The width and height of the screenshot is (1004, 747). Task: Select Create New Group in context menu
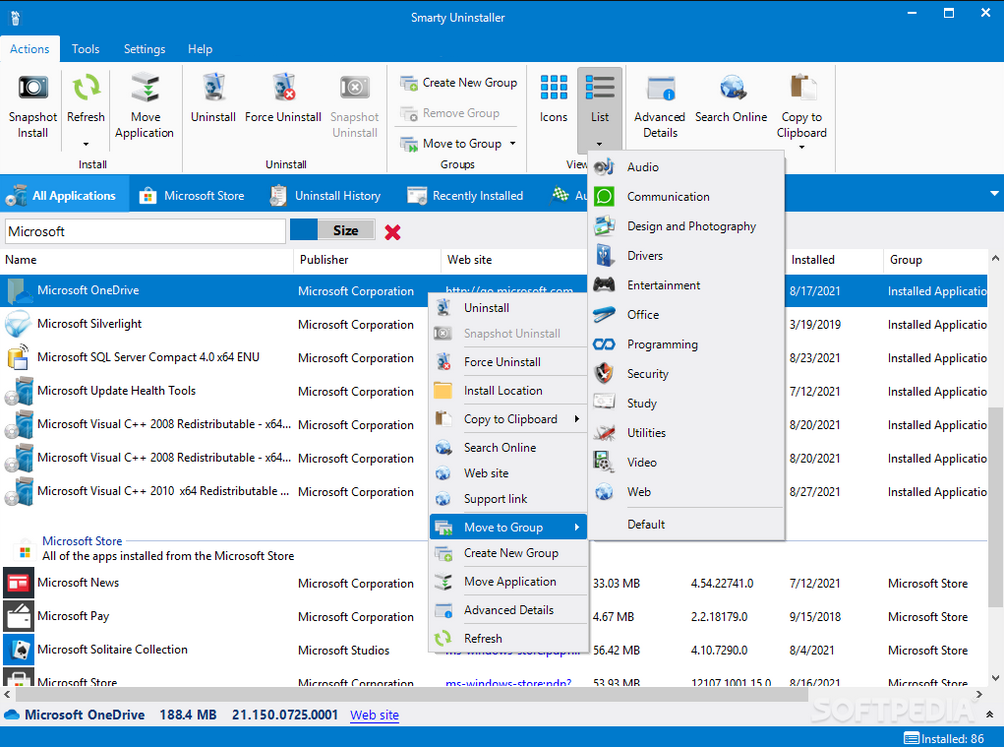pos(508,553)
